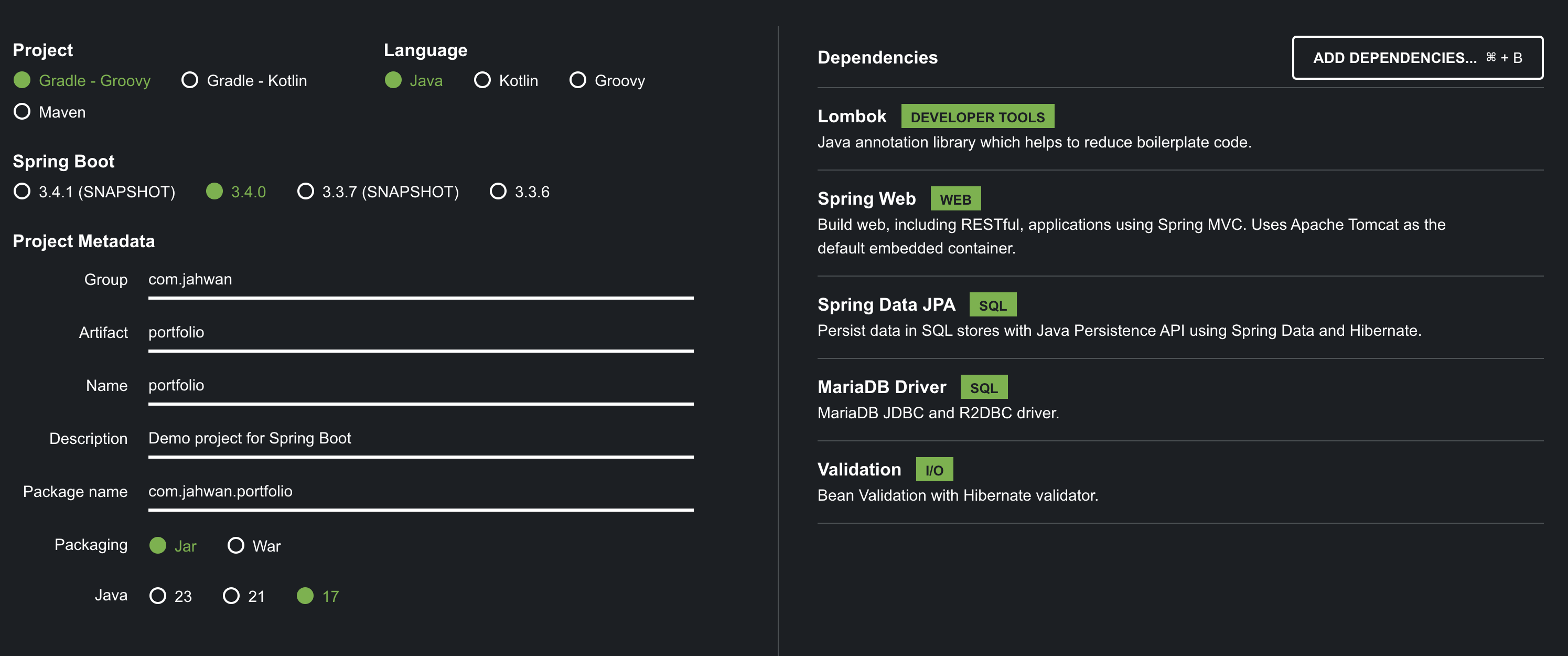Click the Package name field
This screenshot has height=656, width=1568.
420,492
